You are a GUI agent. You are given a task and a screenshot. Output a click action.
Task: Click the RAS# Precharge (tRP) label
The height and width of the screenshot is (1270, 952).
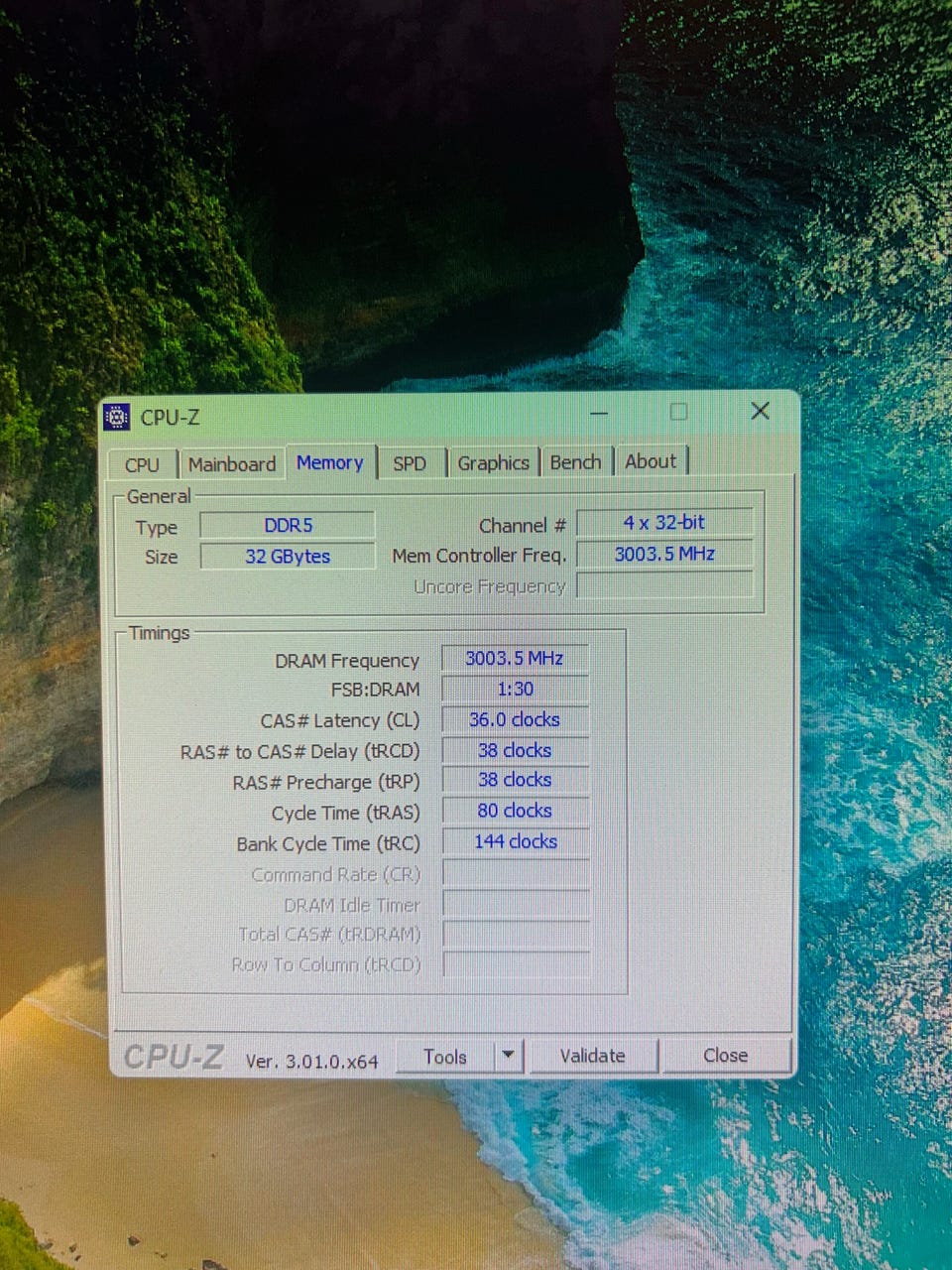pos(326,783)
